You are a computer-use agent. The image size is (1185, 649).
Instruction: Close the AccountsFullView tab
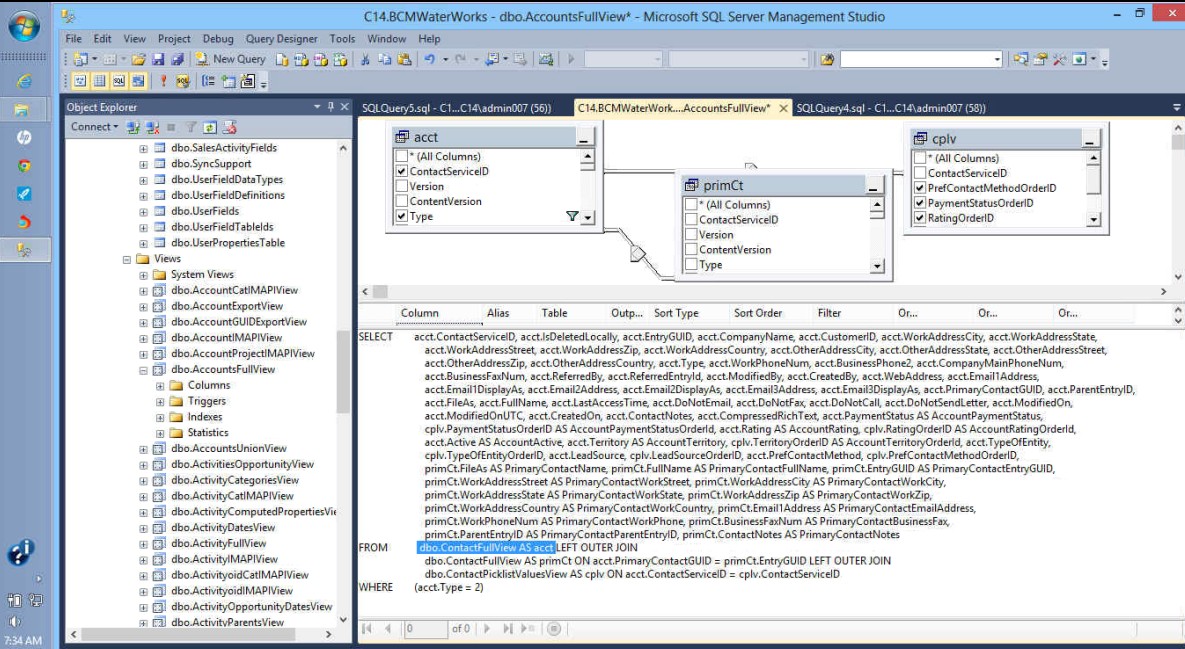click(x=784, y=109)
